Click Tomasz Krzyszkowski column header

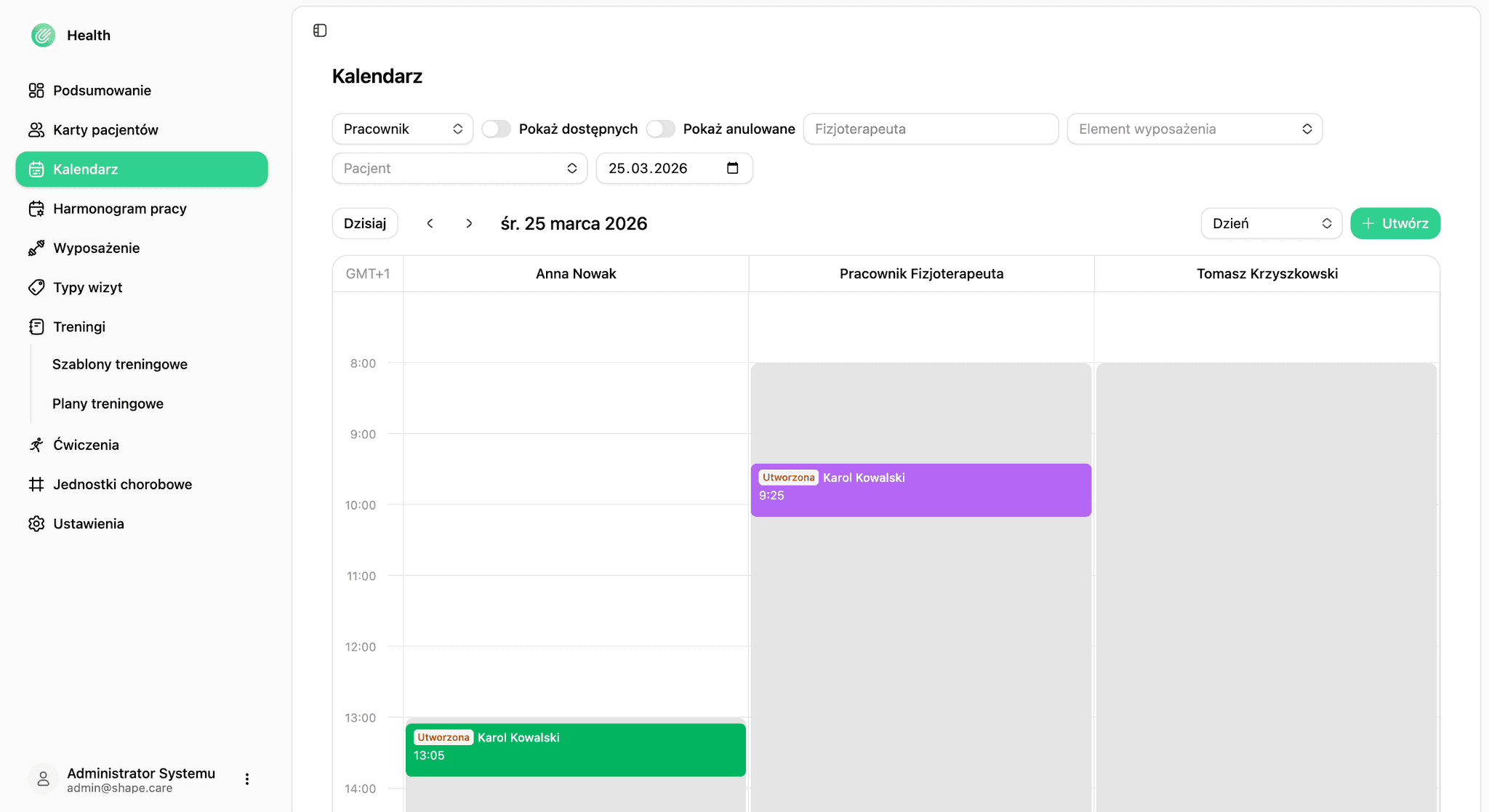(x=1267, y=273)
